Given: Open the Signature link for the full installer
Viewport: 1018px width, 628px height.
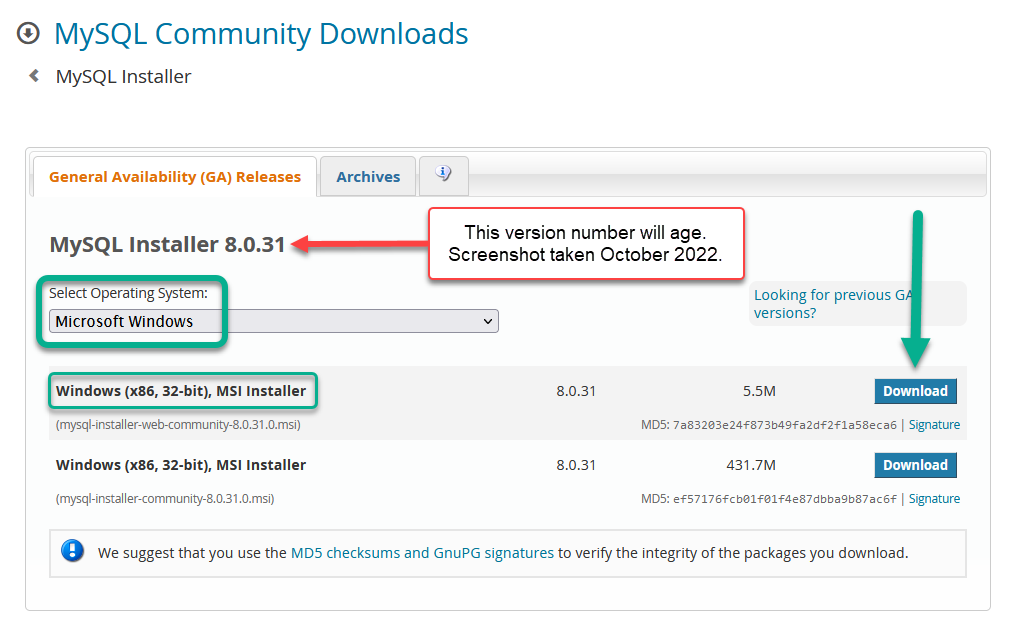Looking at the screenshot, I should click(x=934, y=498).
